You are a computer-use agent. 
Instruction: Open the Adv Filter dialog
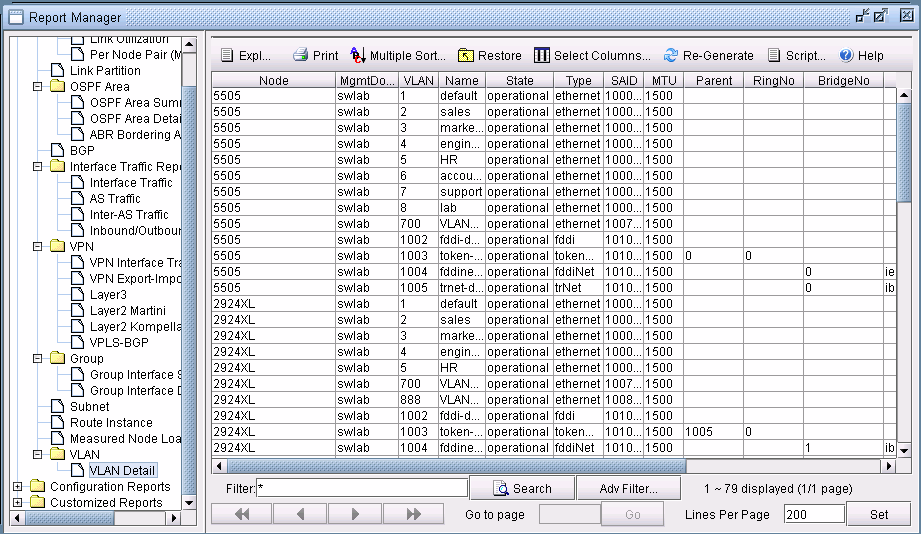pos(628,489)
